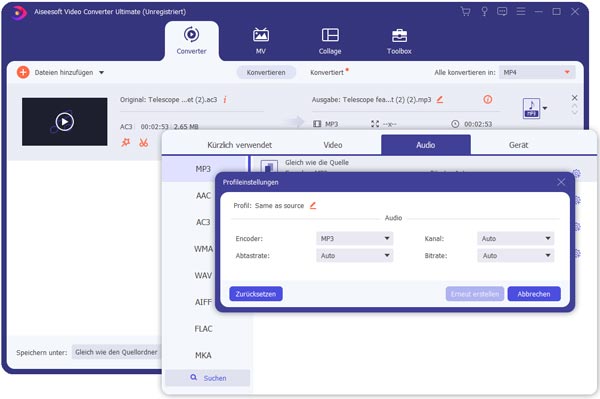Open the hamburger menu icon

521,11
